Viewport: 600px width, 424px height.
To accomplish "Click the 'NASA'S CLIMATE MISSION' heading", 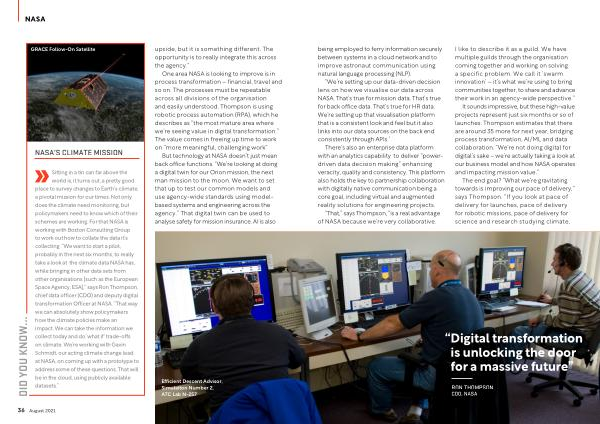I will point(79,152).
